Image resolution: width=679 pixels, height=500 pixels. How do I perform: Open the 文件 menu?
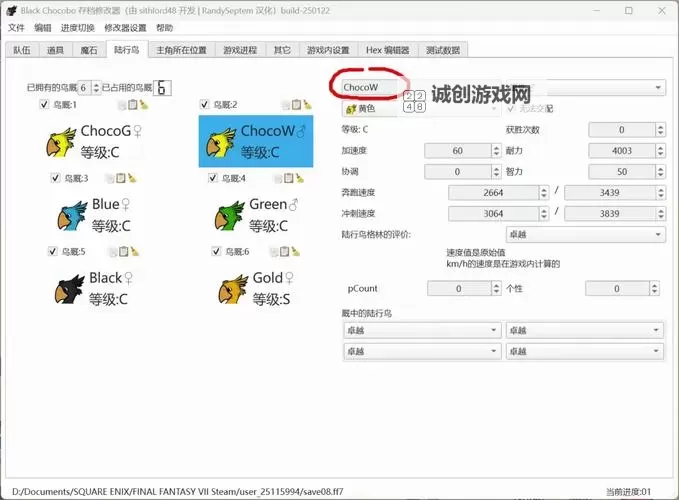click(x=16, y=28)
